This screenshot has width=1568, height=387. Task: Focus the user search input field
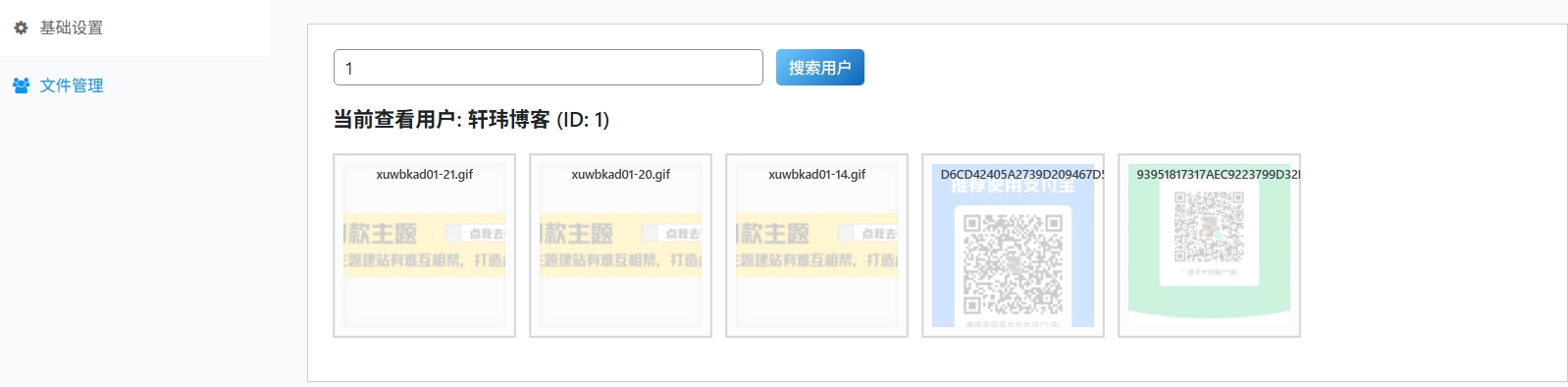tap(549, 68)
